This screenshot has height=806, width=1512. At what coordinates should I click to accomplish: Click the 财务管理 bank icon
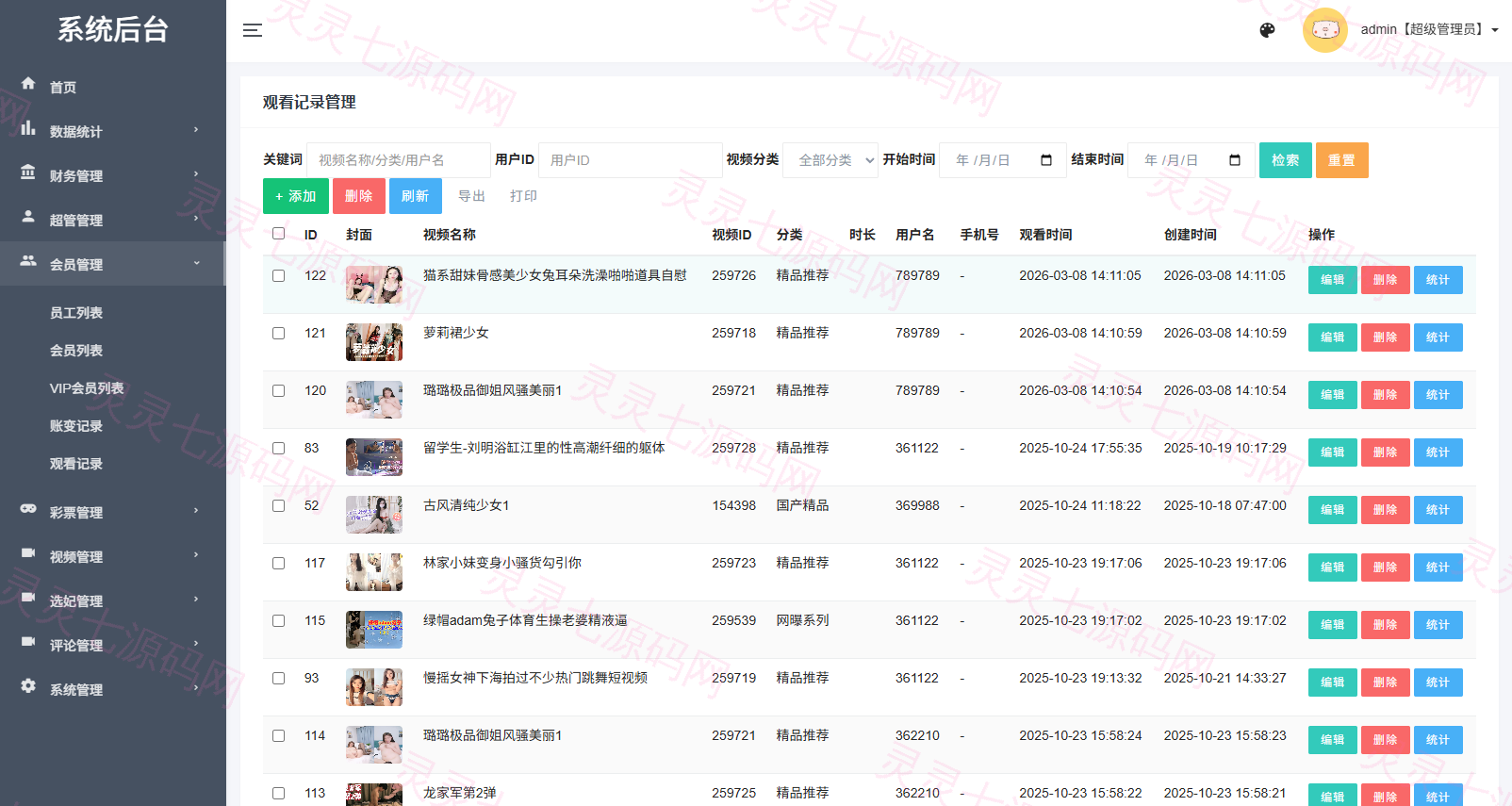pyautogui.click(x=28, y=172)
